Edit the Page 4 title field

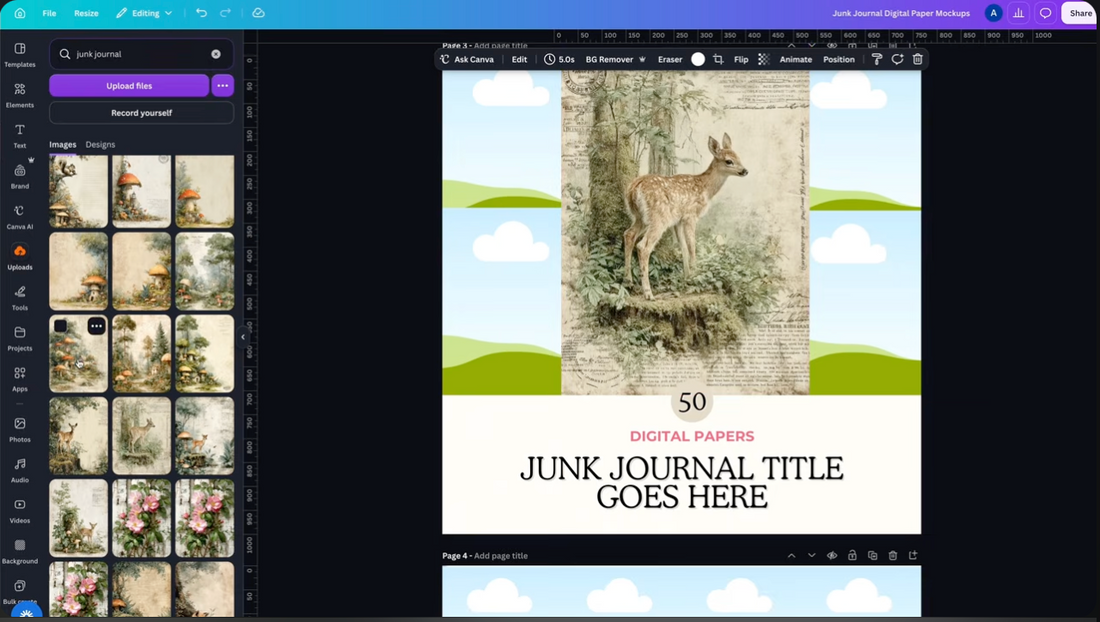point(501,555)
